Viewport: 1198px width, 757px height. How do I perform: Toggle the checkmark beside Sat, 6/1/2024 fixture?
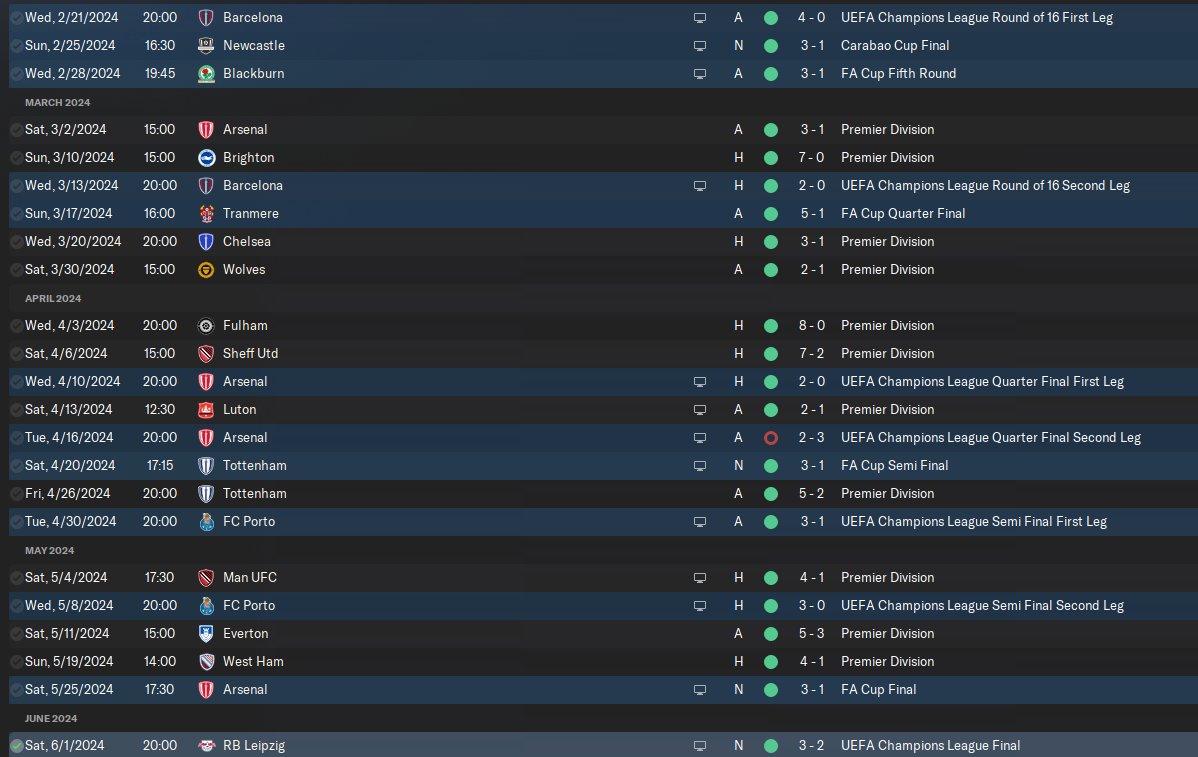(x=17, y=746)
